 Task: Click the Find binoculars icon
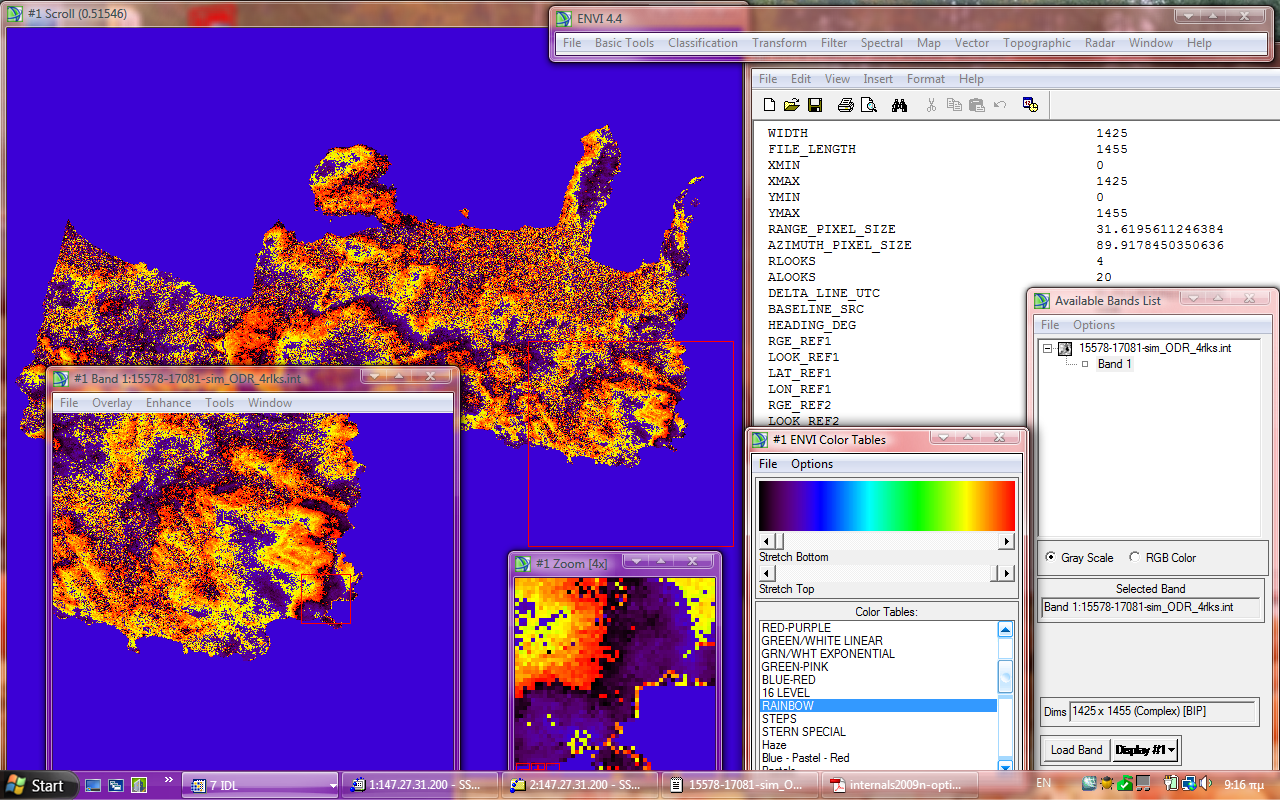[899, 105]
